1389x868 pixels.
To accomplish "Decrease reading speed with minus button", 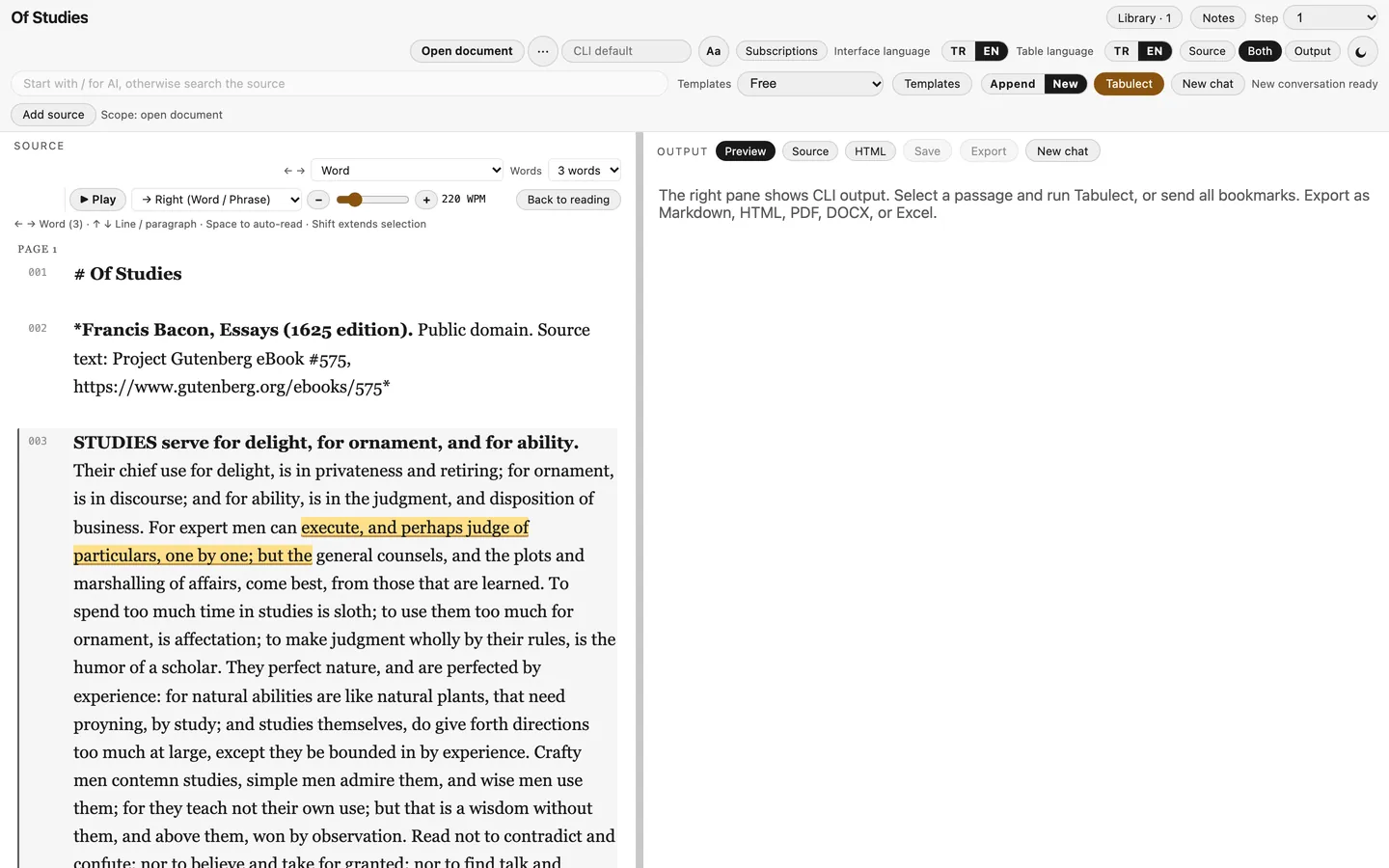I will click(318, 200).
